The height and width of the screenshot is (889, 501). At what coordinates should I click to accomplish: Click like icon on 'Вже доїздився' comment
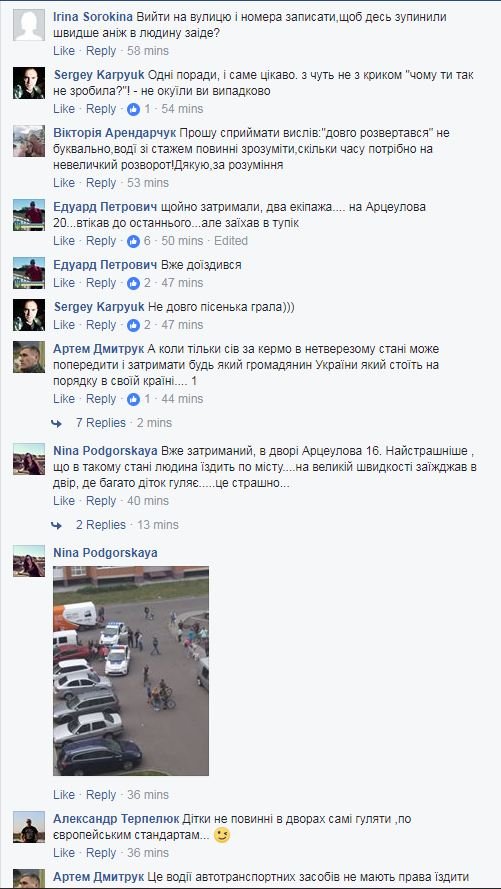point(133,283)
